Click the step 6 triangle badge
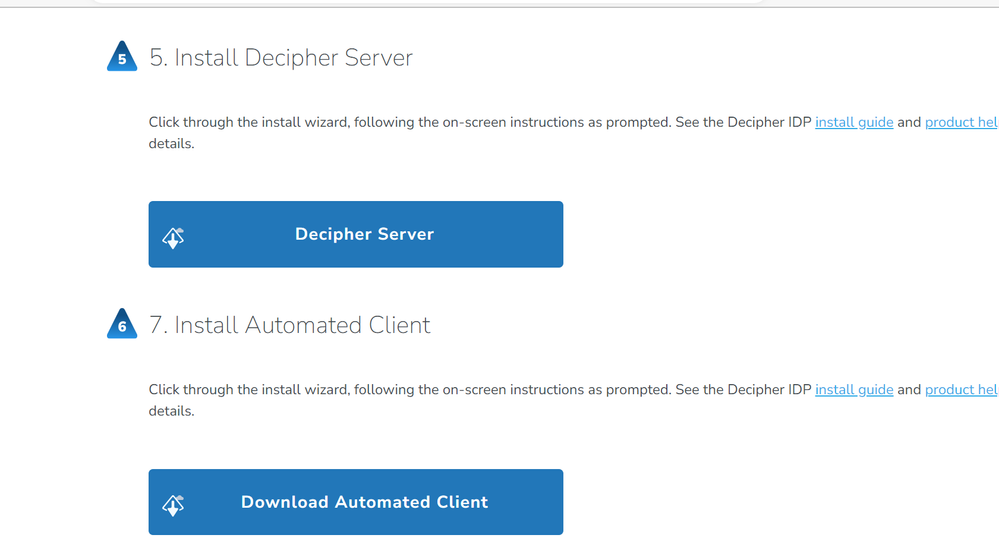The width and height of the screenshot is (999, 537). [122, 325]
